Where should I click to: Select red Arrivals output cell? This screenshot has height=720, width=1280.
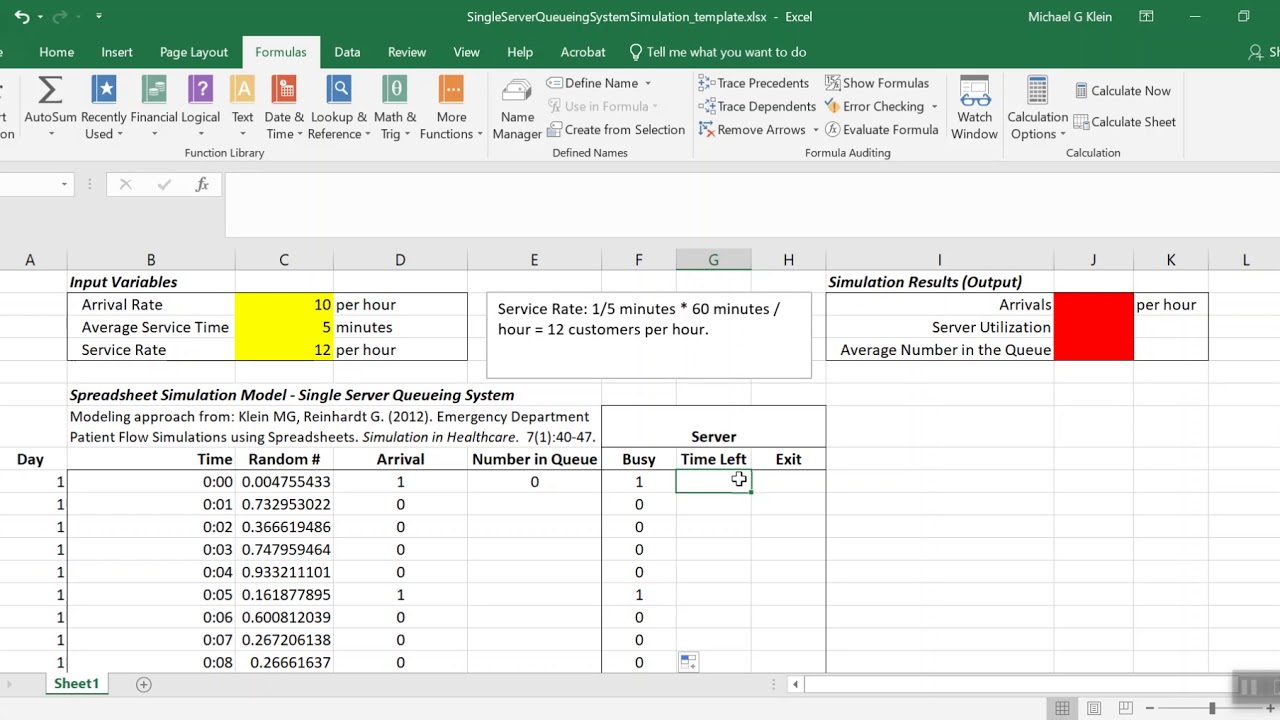click(1093, 304)
